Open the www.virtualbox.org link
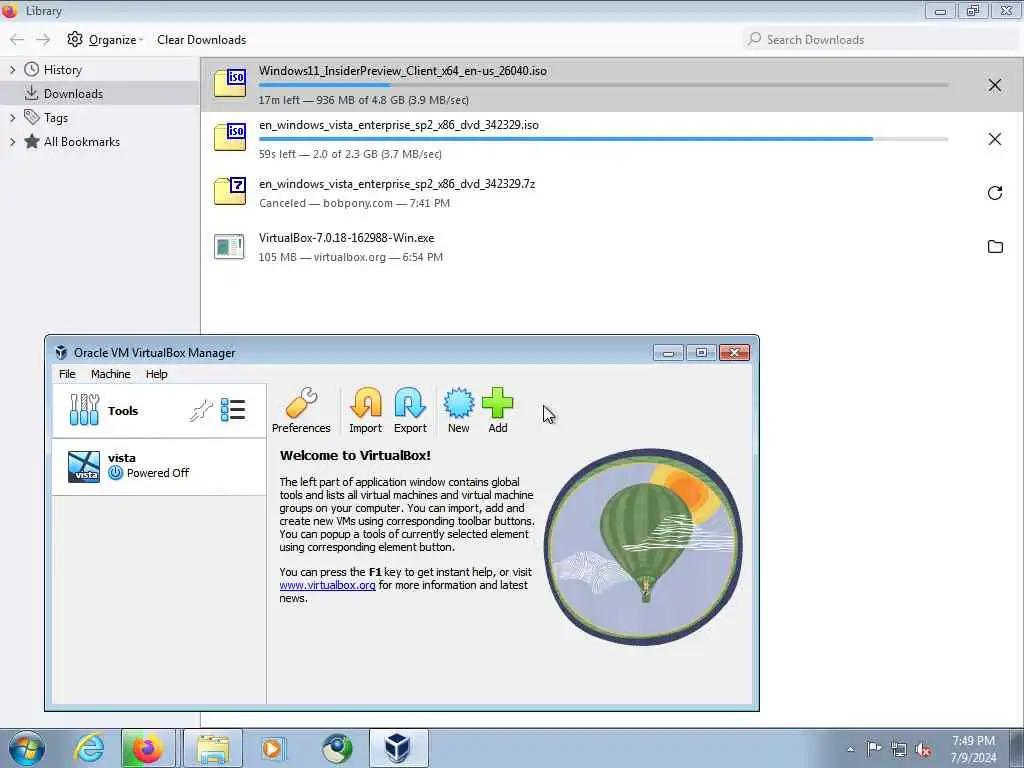1024x768 pixels. point(327,585)
